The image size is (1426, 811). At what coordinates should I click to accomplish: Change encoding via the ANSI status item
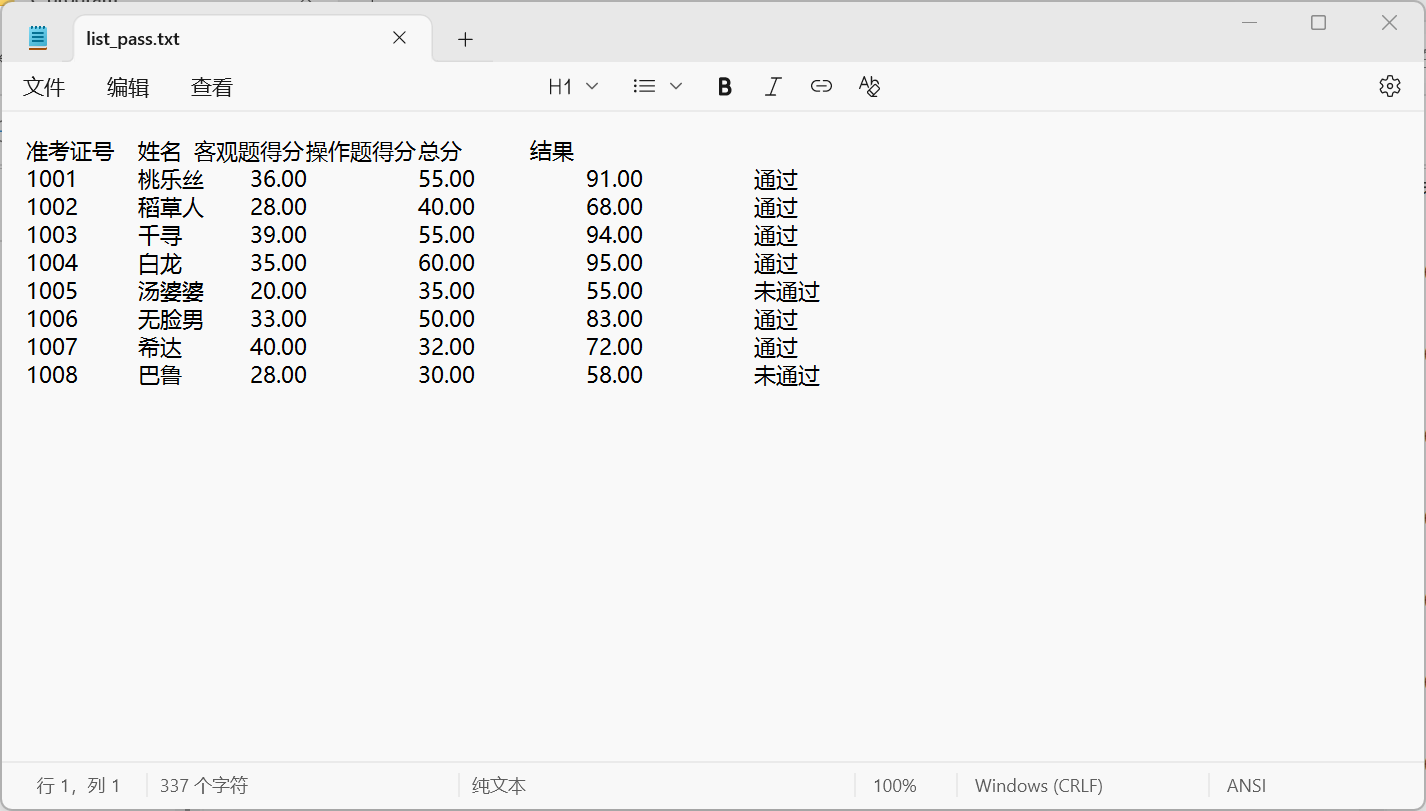coord(1244,786)
